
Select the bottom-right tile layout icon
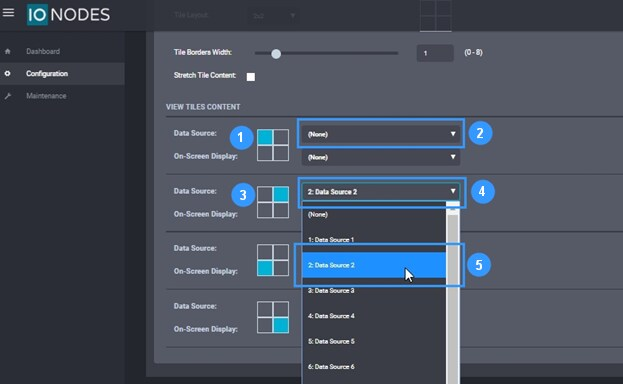click(x=273, y=317)
